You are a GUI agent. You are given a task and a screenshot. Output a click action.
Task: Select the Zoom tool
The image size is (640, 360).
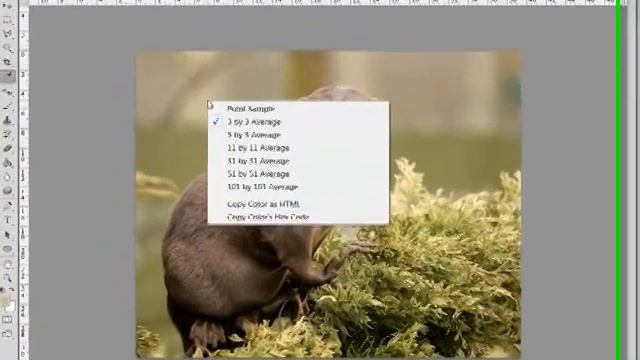7,278
